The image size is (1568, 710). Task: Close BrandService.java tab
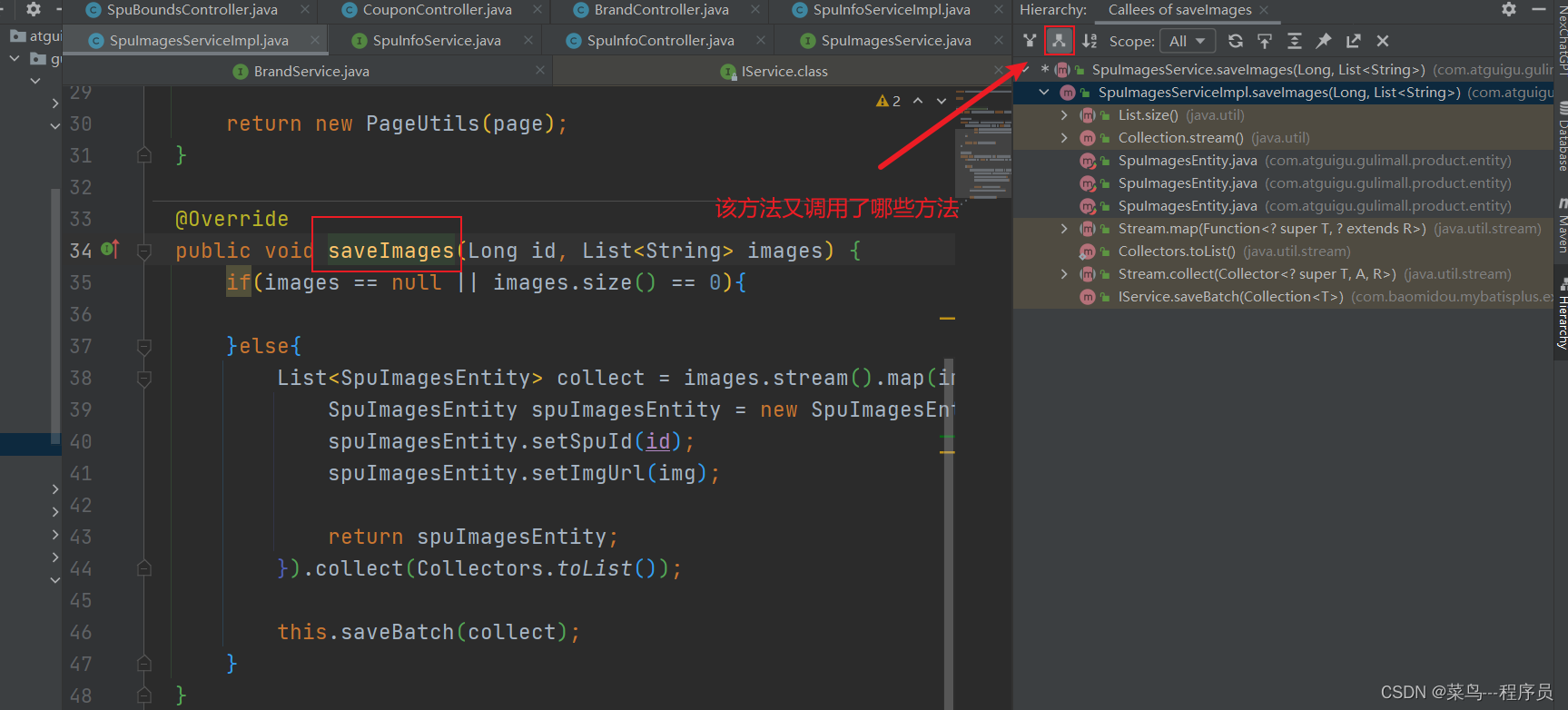[x=540, y=70]
